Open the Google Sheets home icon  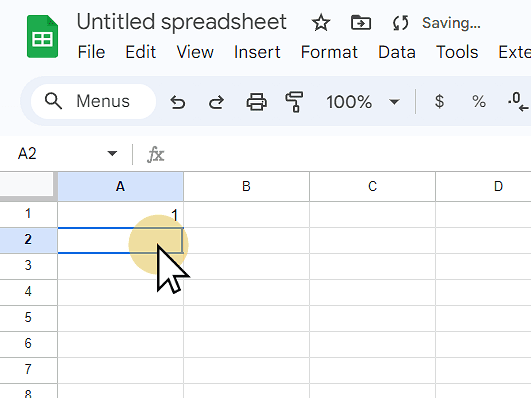tap(42, 37)
